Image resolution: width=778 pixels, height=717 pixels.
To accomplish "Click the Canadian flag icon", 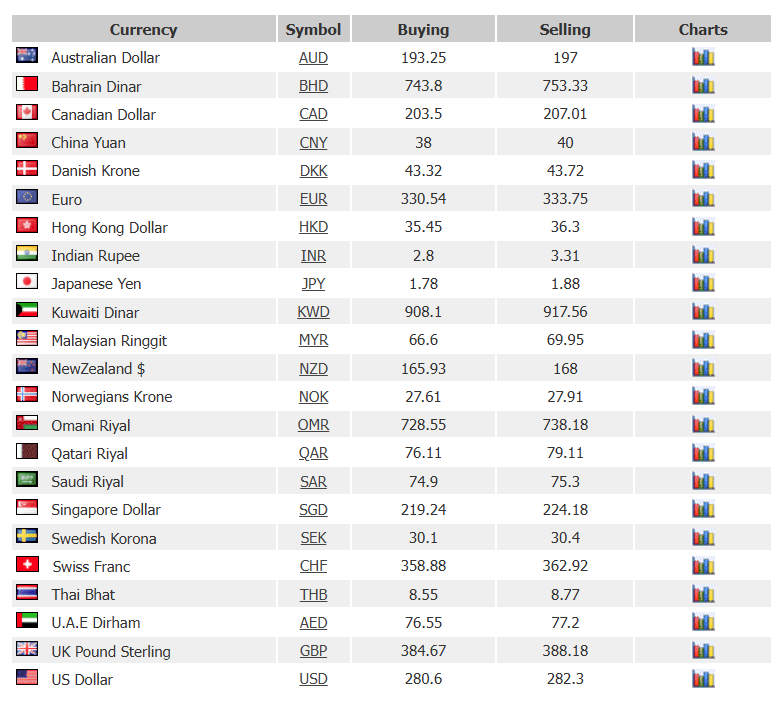I will tap(27, 112).
